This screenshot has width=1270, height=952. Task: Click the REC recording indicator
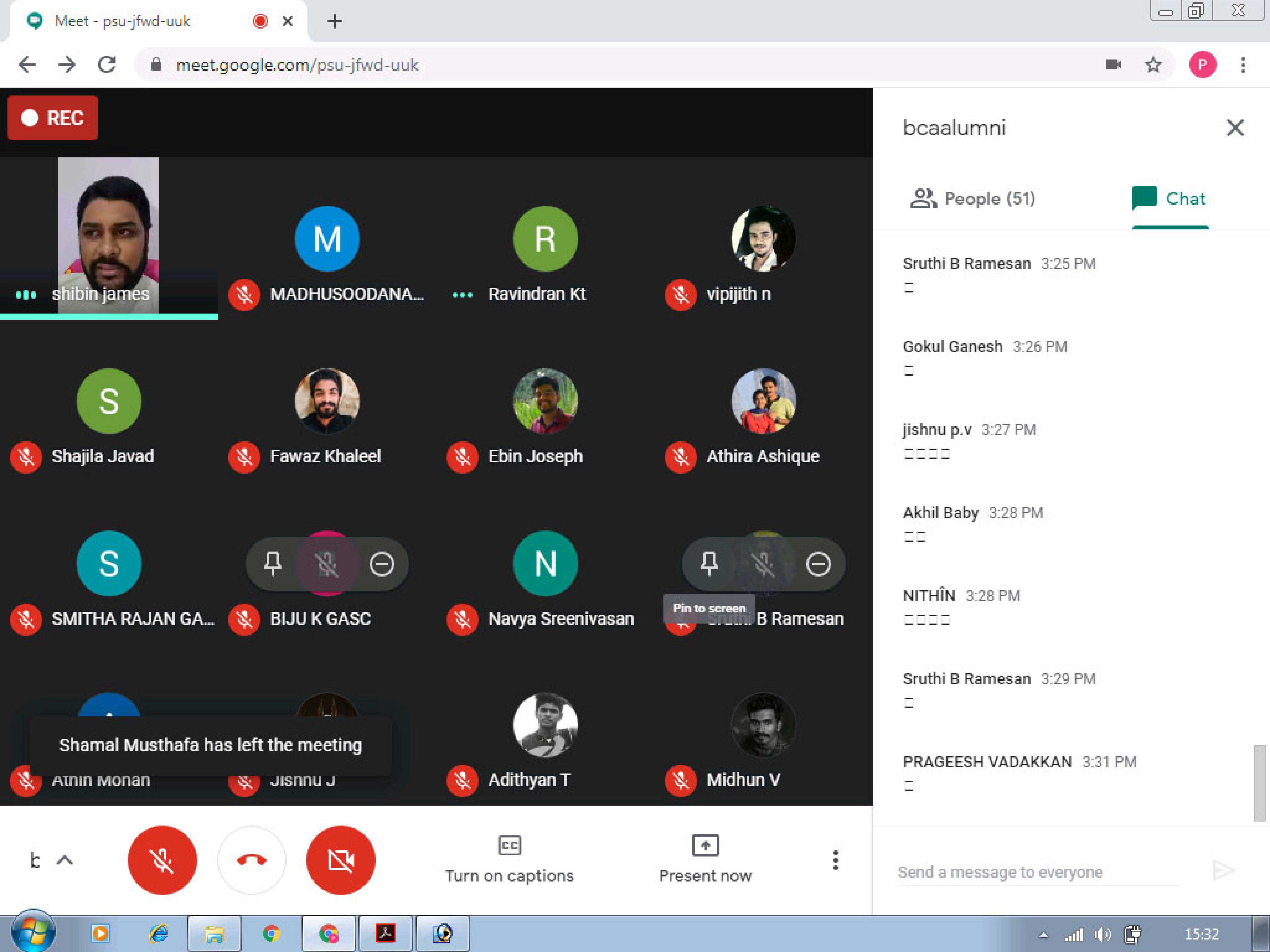(x=53, y=118)
